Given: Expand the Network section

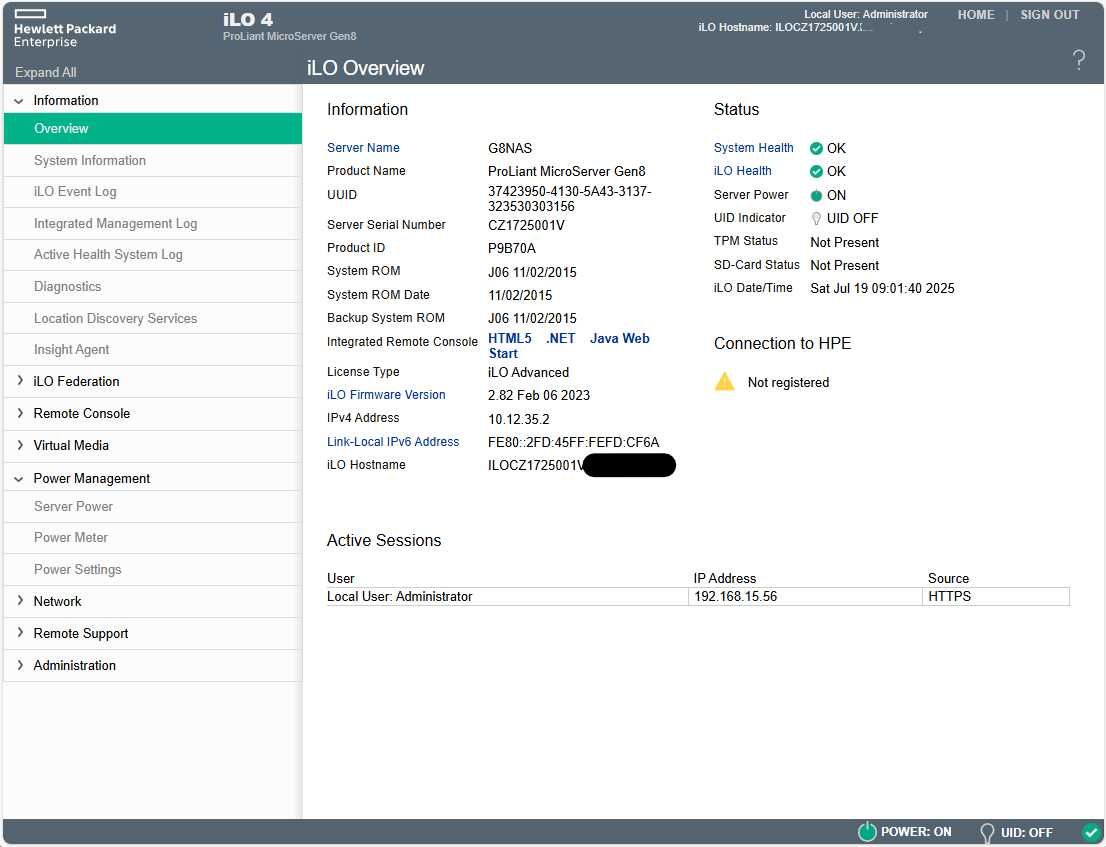Looking at the screenshot, I should click(20, 601).
